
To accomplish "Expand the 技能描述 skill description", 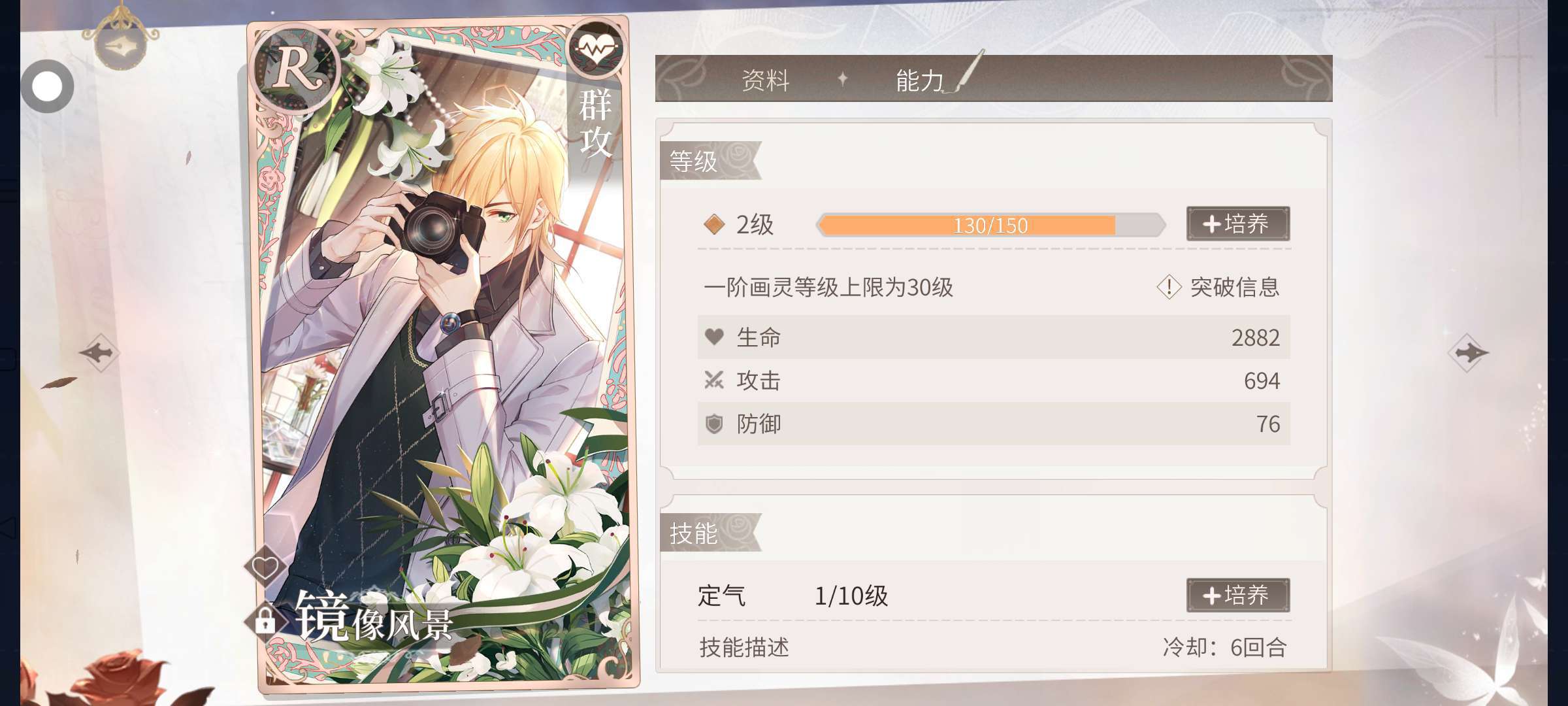I will click(x=744, y=647).
